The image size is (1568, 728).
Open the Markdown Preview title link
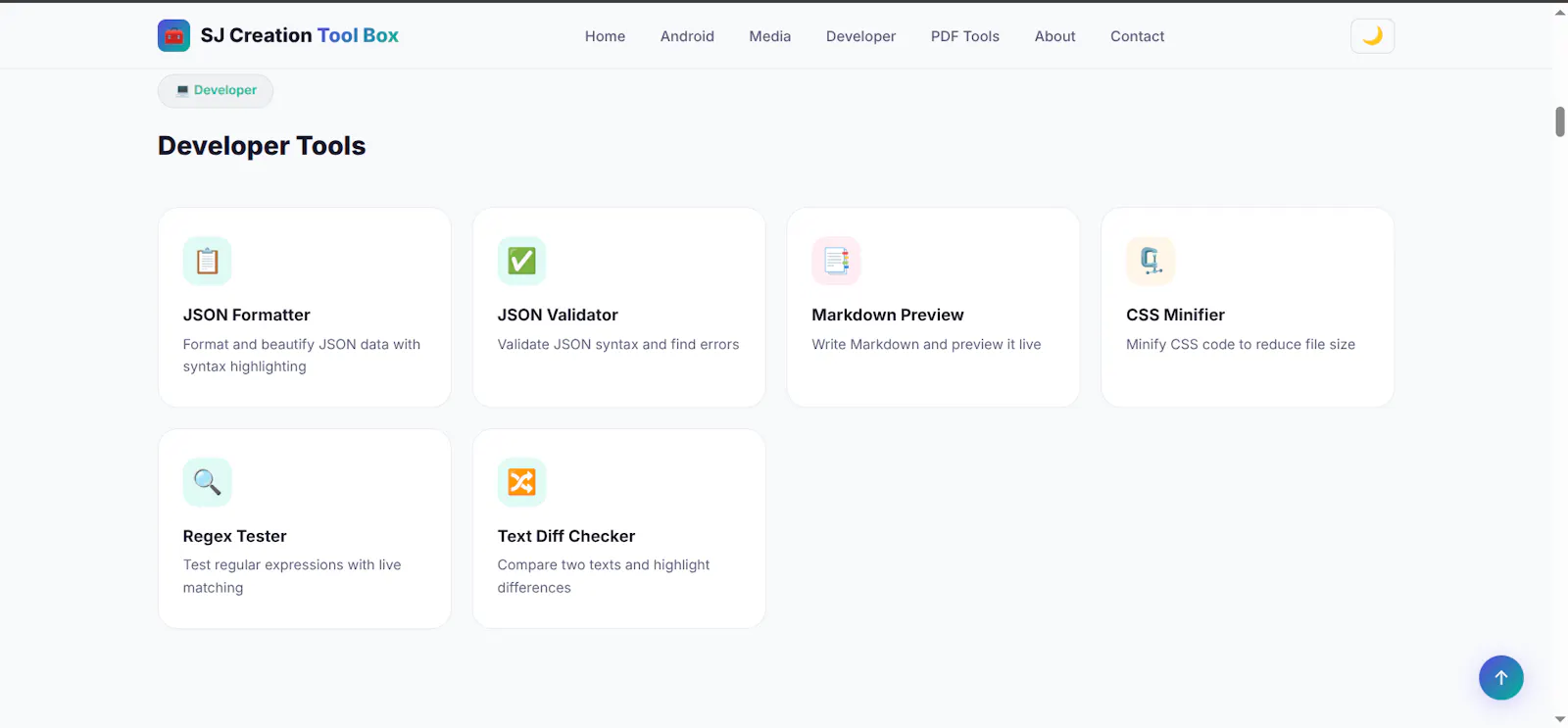coord(887,315)
